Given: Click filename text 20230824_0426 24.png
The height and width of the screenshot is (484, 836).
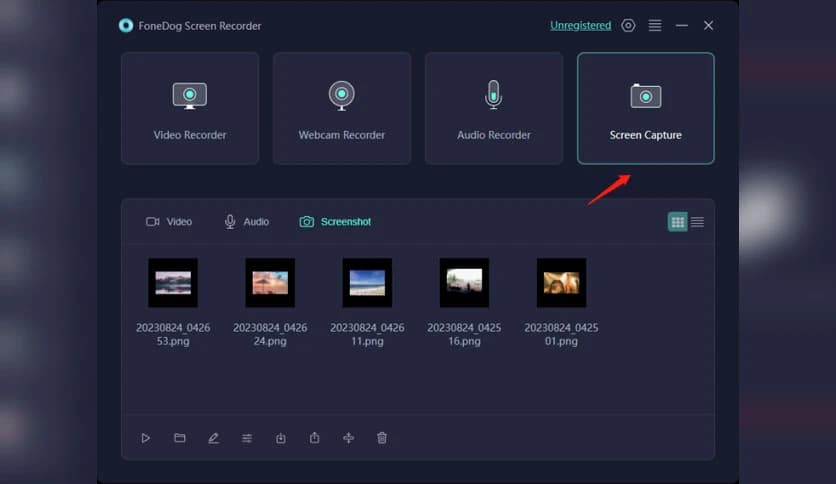Looking at the screenshot, I should click(x=270, y=334).
